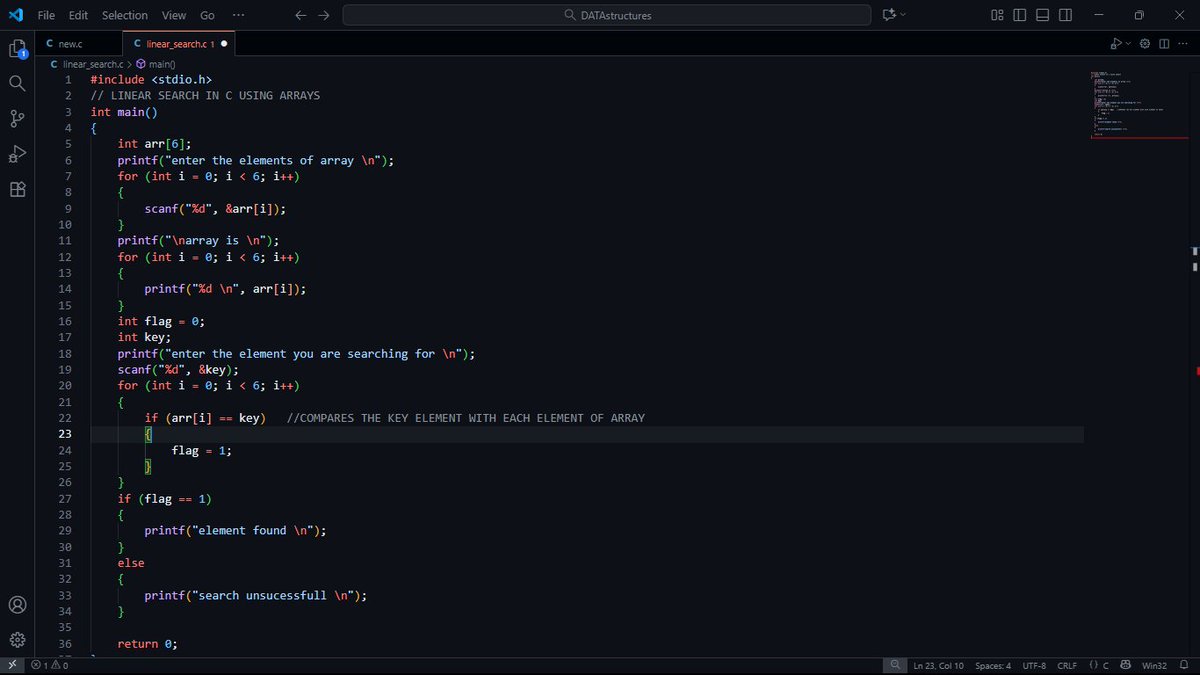Go to line via Ln 23, Col 10
Image resolution: width=1200 pixels, height=675 pixels.
[939, 665]
